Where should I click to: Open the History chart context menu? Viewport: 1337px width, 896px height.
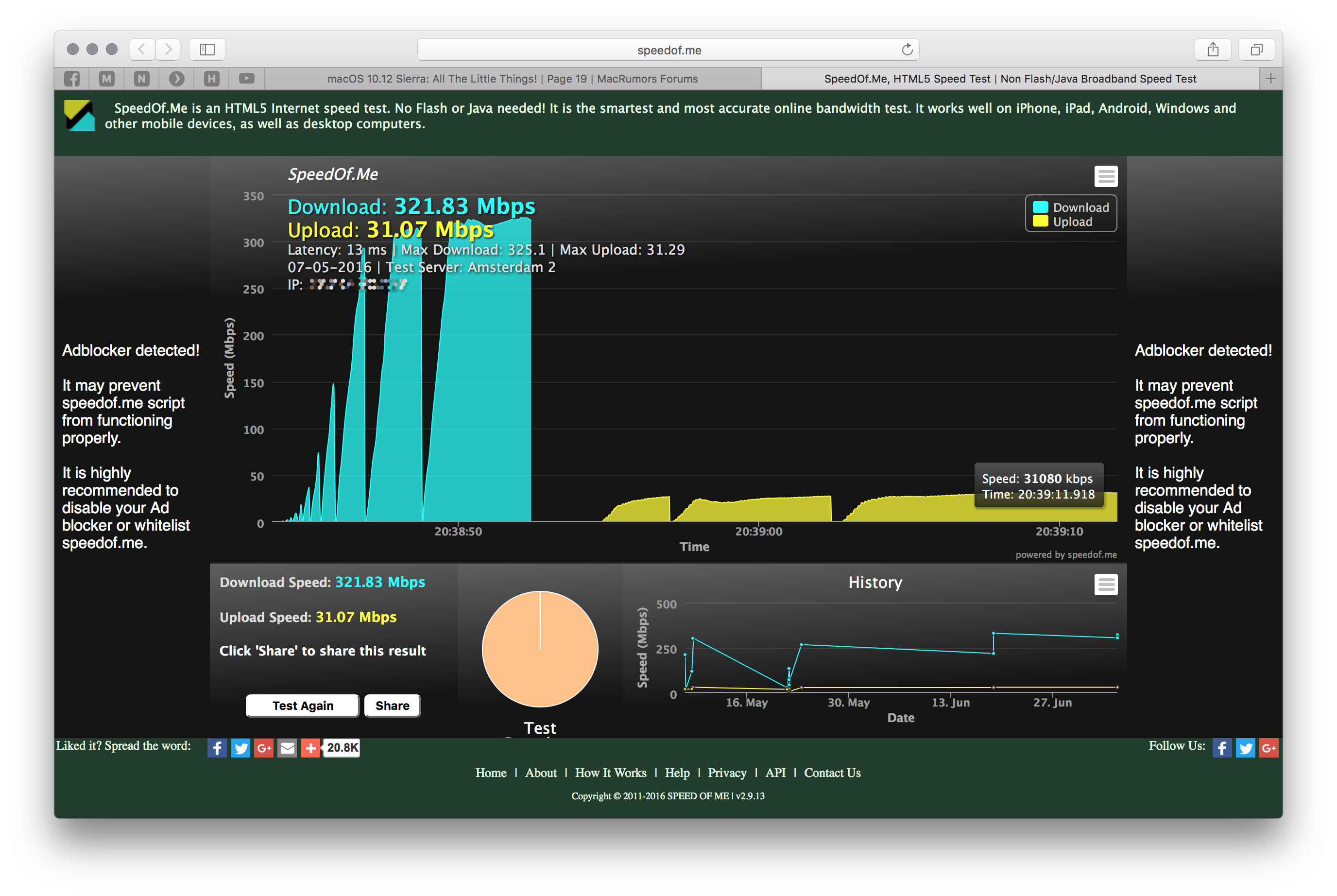pos(1106,584)
